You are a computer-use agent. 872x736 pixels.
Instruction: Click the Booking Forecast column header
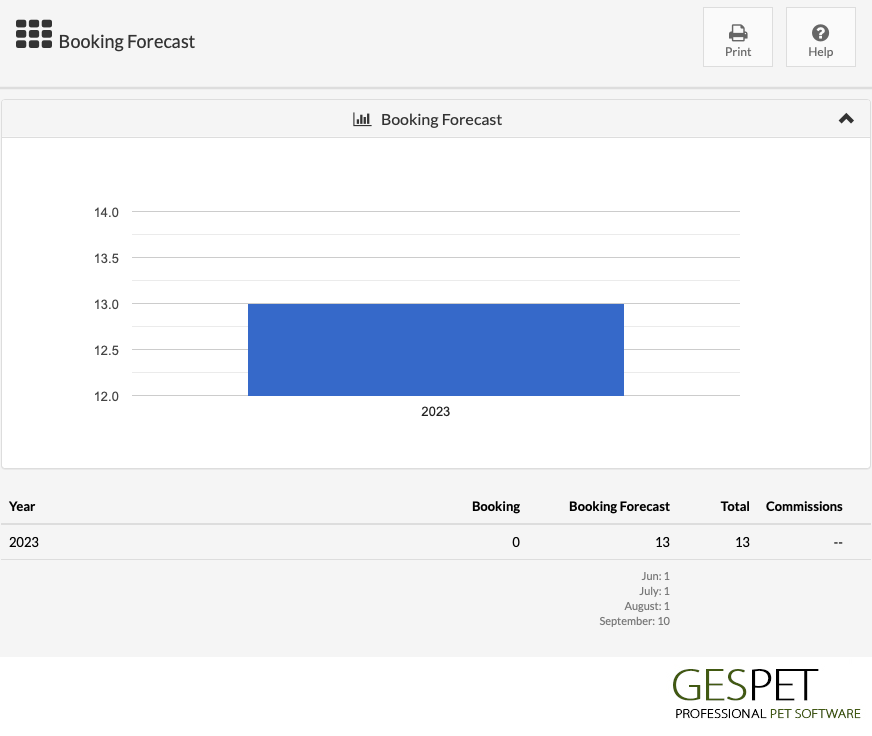(619, 506)
